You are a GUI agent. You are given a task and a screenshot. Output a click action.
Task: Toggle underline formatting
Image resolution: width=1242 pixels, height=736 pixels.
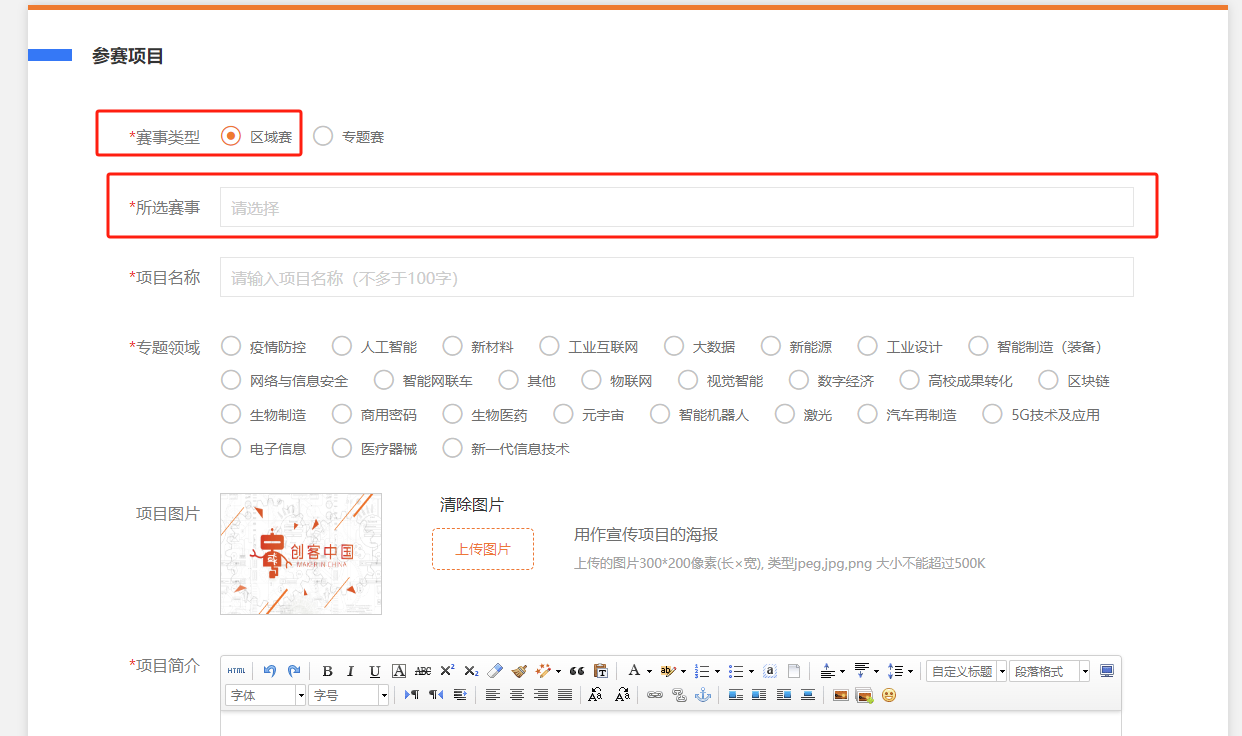pos(375,671)
